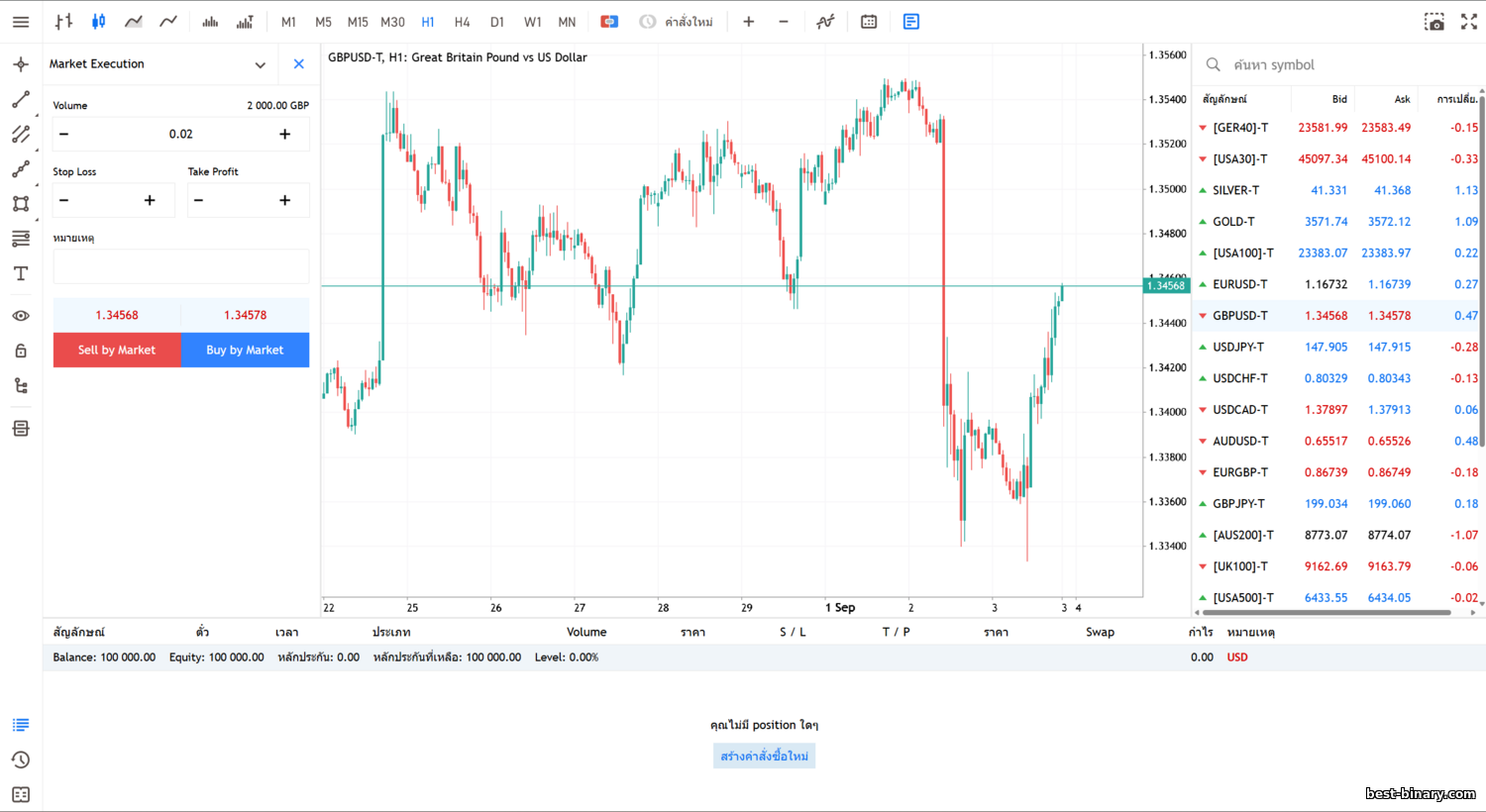
Task: Open the economic calendar icon
Action: [x=869, y=22]
